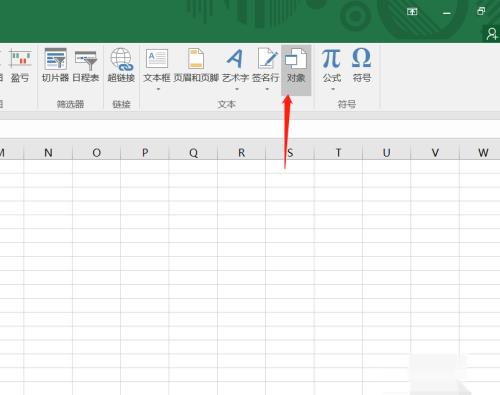
Task: Insert a Slicer with 切片器 icon
Action: click(x=55, y=65)
